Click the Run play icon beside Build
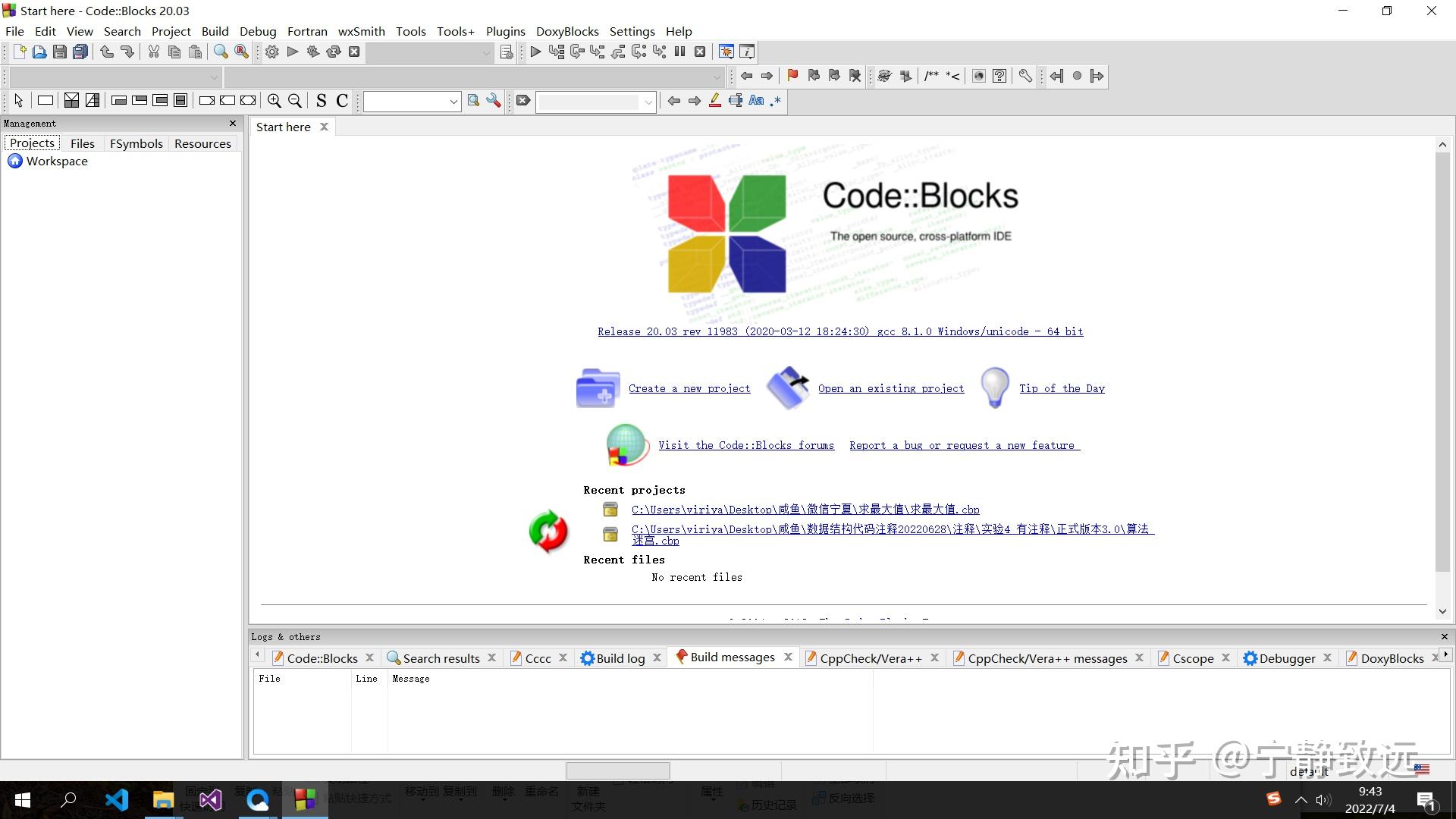Viewport: 1456px width, 819px height. pyautogui.click(x=293, y=52)
